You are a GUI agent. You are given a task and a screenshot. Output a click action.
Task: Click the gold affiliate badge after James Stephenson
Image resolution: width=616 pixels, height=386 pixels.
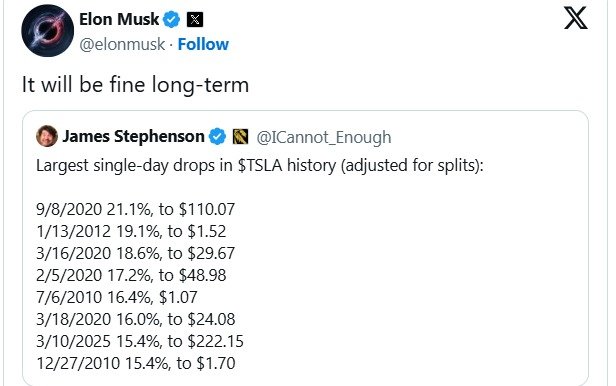(x=240, y=137)
